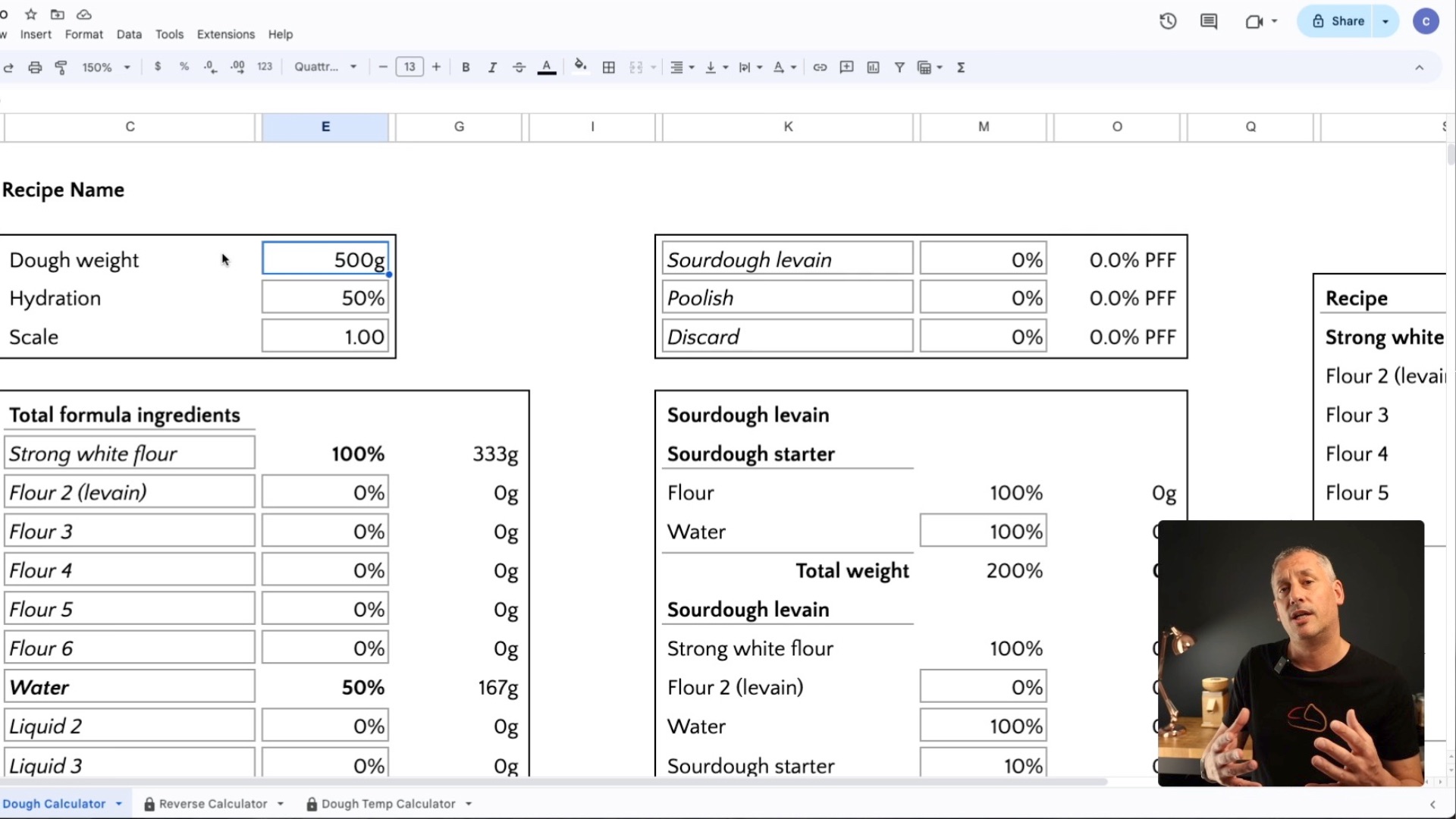Open version history clock icon

tap(1168, 21)
